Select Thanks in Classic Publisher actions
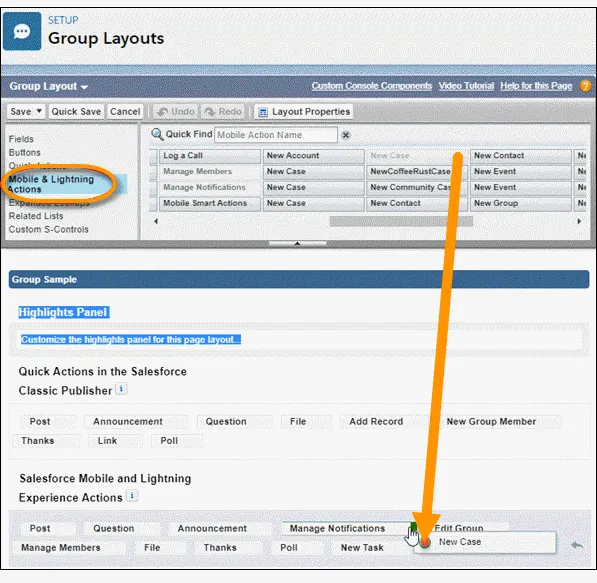 (x=46, y=441)
